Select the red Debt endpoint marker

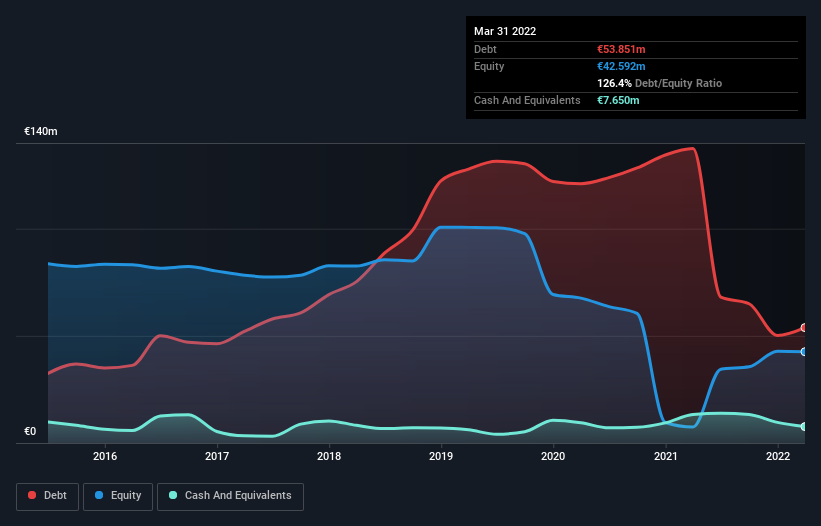(x=804, y=328)
